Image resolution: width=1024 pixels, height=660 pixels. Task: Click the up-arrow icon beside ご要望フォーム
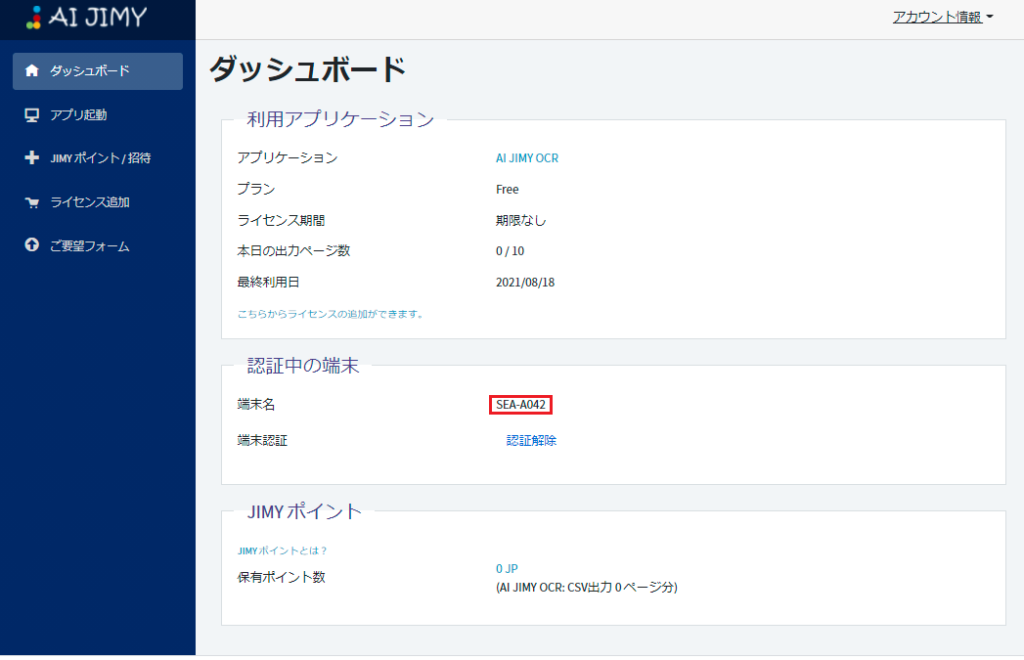point(31,245)
